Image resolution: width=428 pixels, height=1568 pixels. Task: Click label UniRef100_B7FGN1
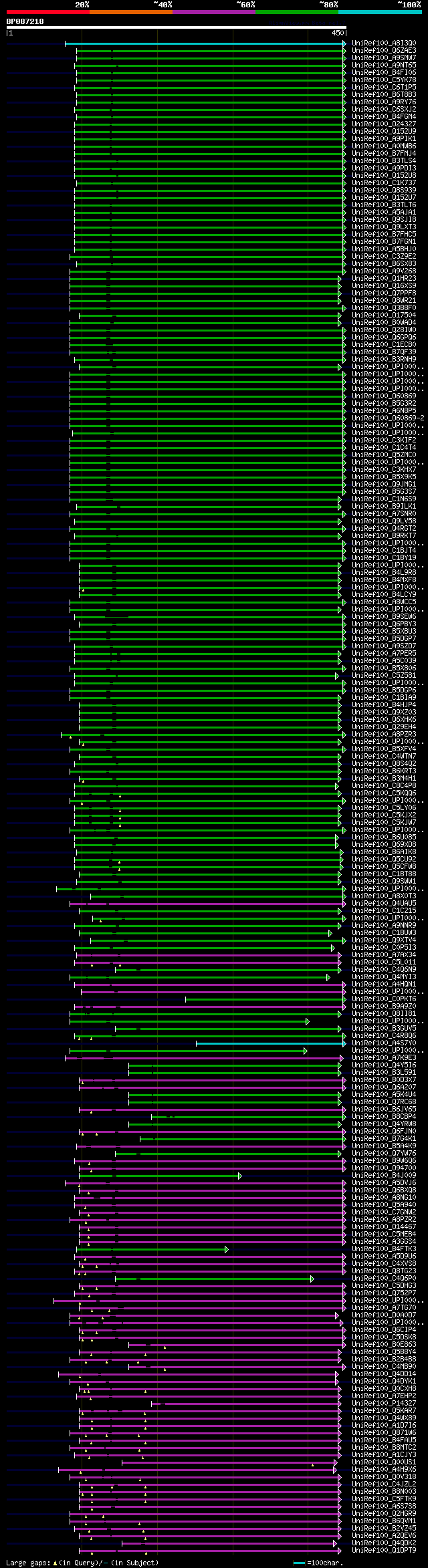[x=384, y=242]
